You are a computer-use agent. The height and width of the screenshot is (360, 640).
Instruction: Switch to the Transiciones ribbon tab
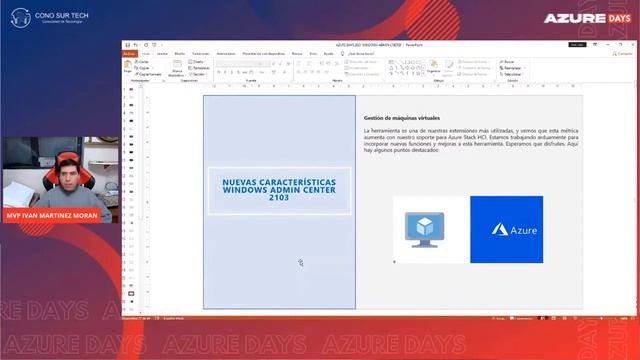200,53
